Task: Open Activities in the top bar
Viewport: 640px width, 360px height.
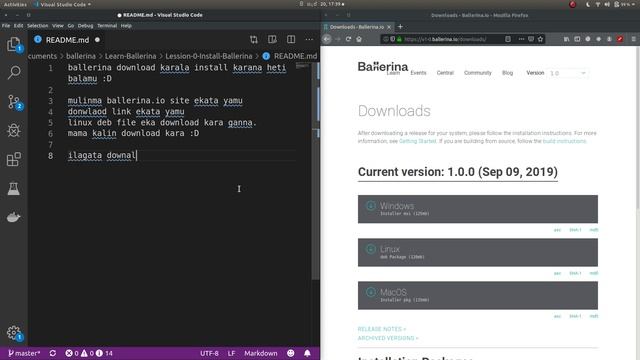Action: click(15, 4)
